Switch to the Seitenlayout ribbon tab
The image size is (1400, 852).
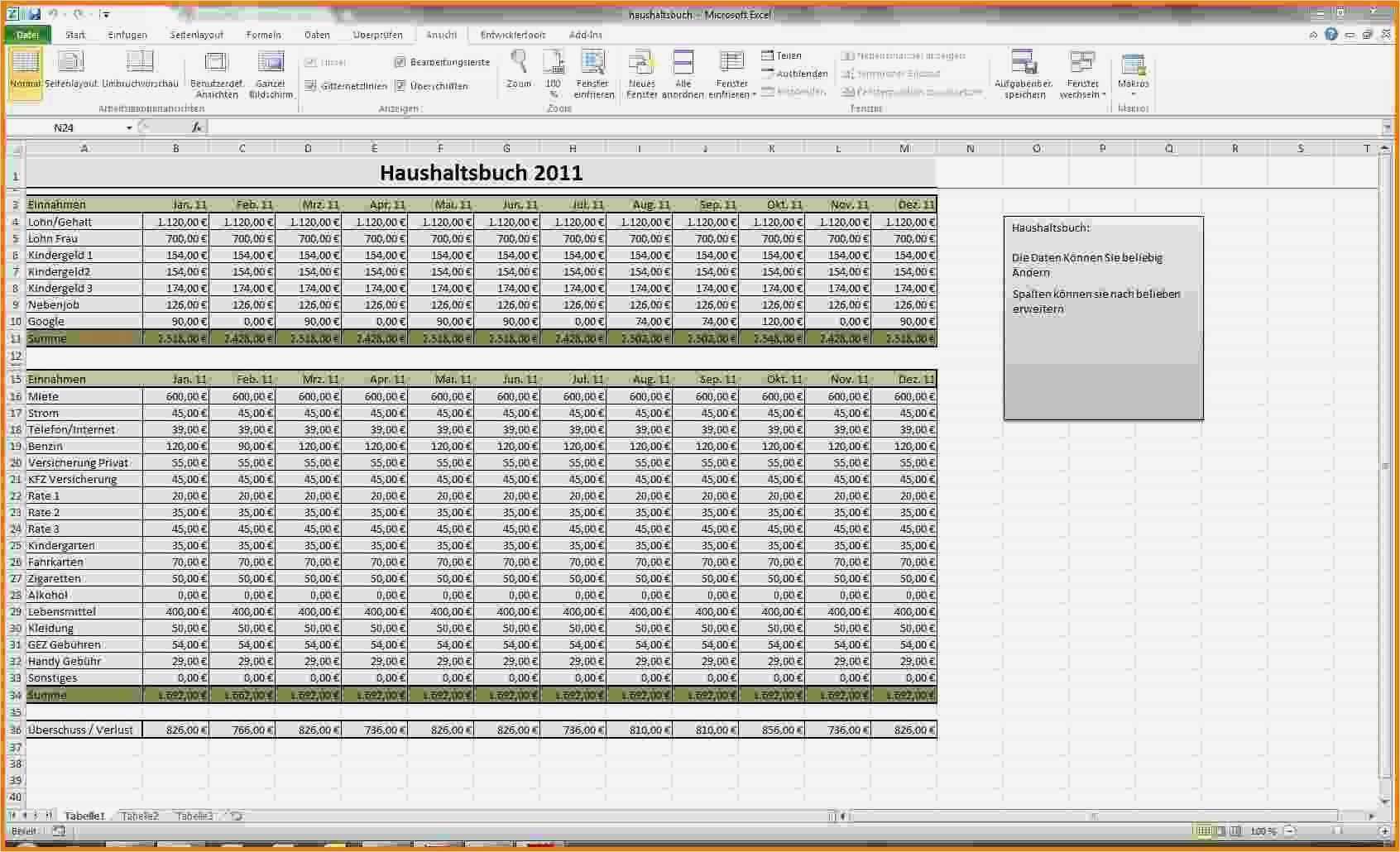[197, 35]
